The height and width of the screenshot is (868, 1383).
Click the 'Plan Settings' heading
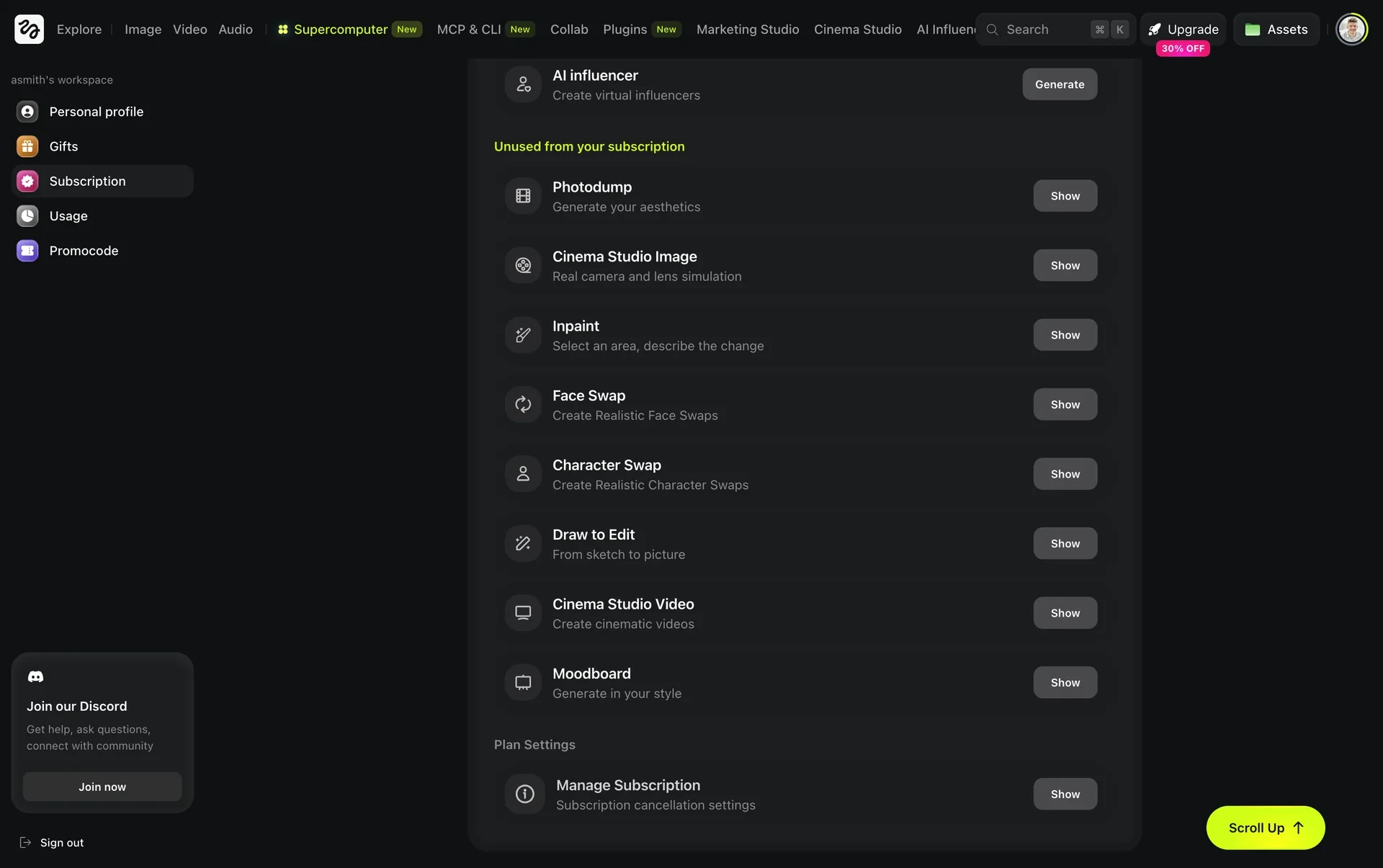pos(534,744)
